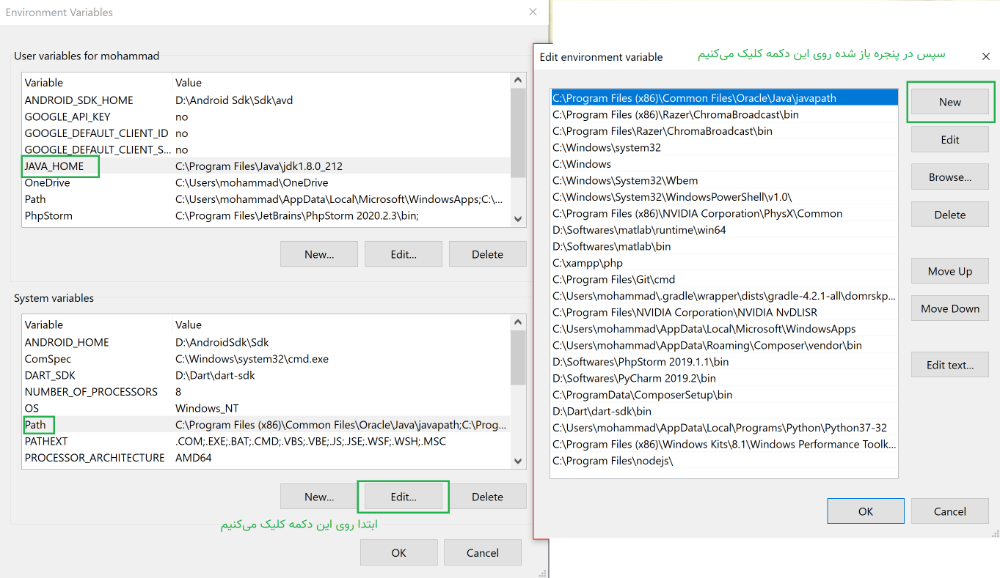
Task: Select the ANDROID_HOME system variable
Action: [266, 342]
